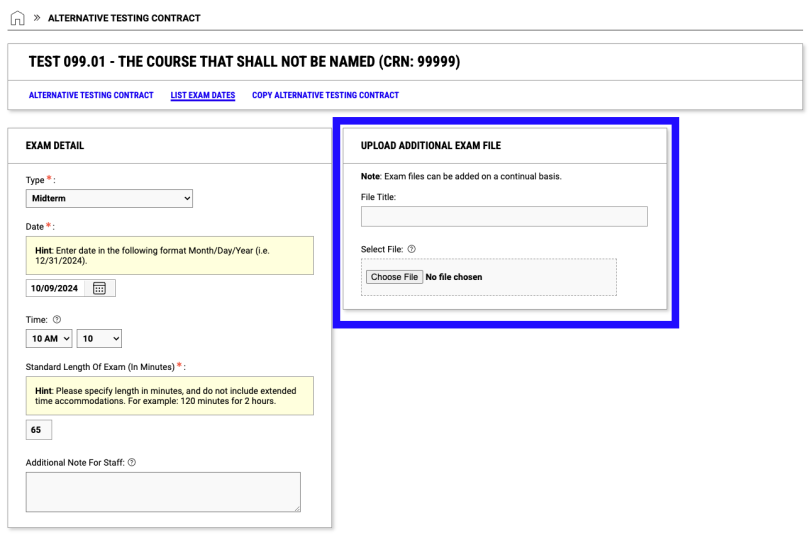Click the course title TEST 099.01 heading
The height and width of the screenshot is (538, 810).
click(244, 62)
